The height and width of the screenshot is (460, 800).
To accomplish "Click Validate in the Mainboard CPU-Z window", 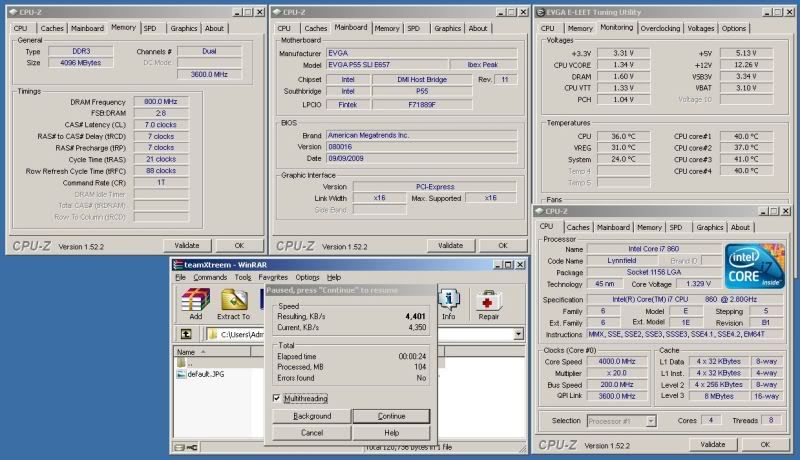I will click(451, 245).
